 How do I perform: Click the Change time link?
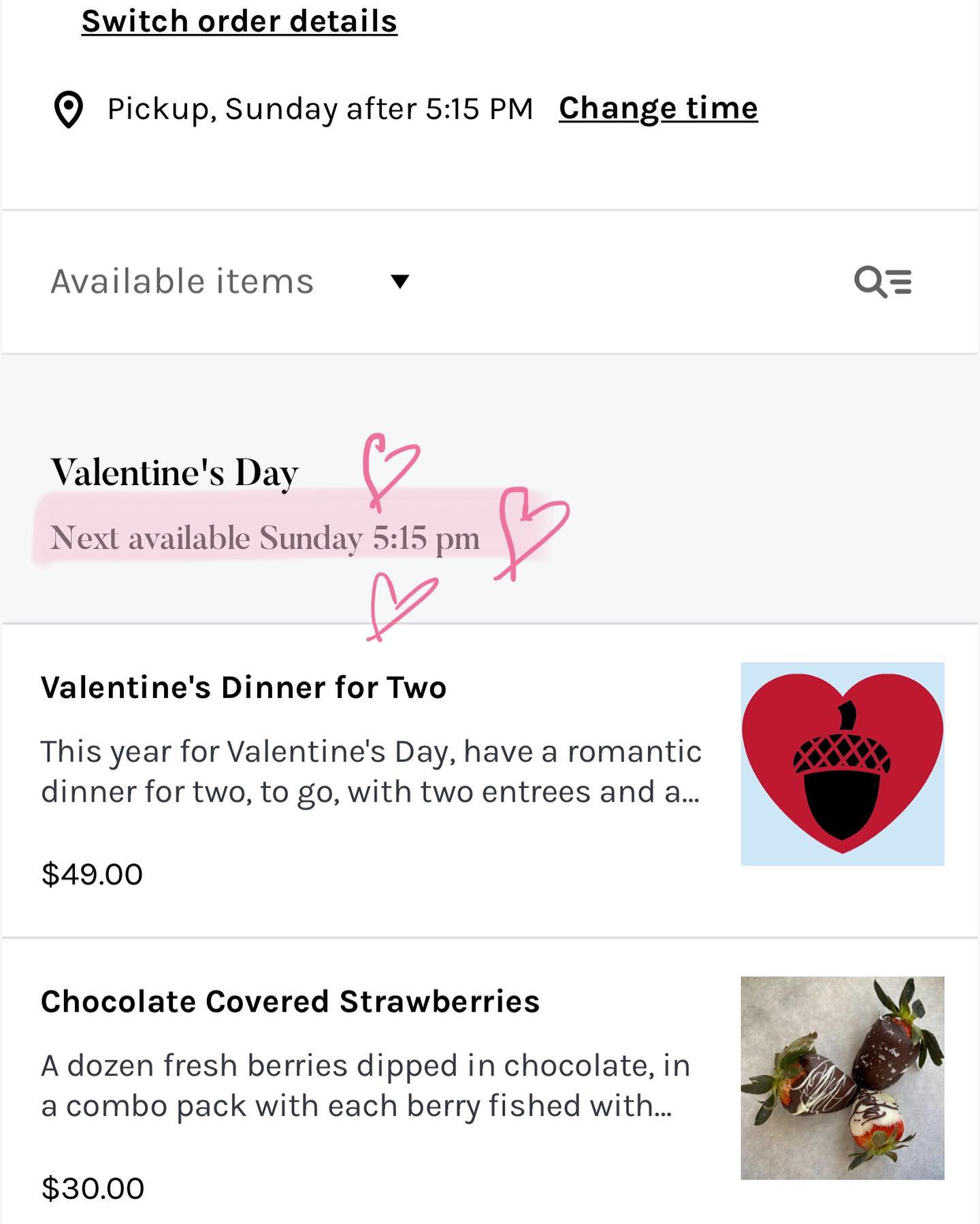658,109
